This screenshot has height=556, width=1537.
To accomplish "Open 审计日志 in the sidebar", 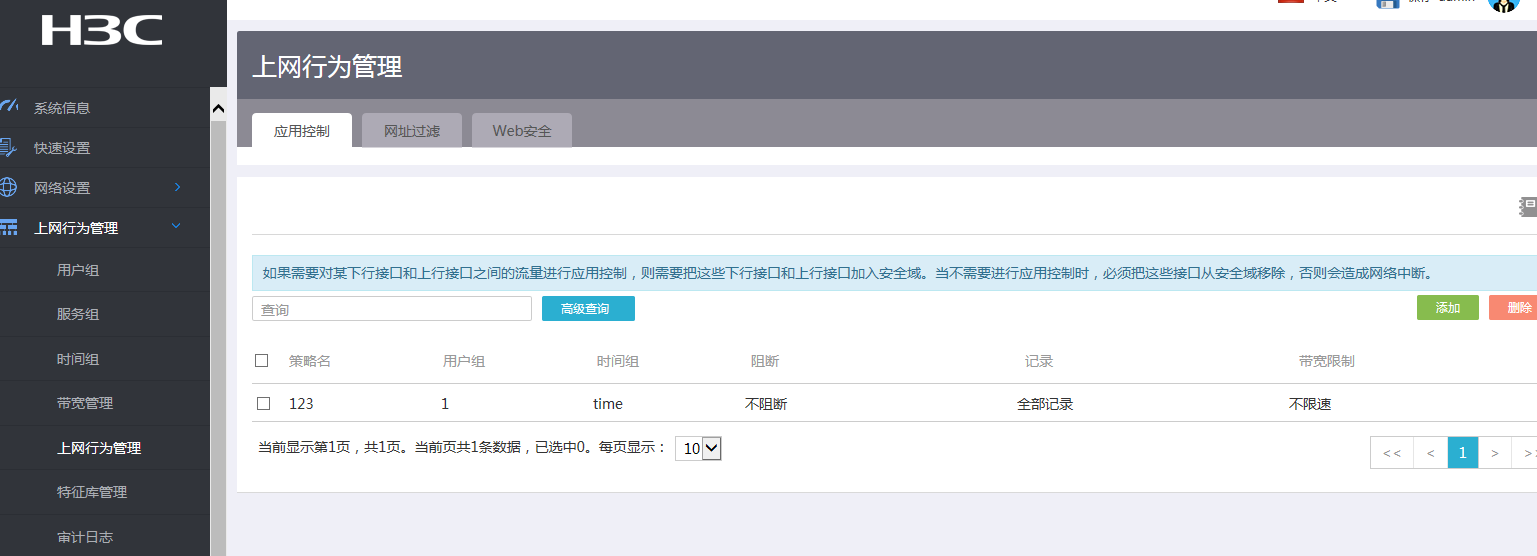I will pyautogui.click(x=85, y=537).
